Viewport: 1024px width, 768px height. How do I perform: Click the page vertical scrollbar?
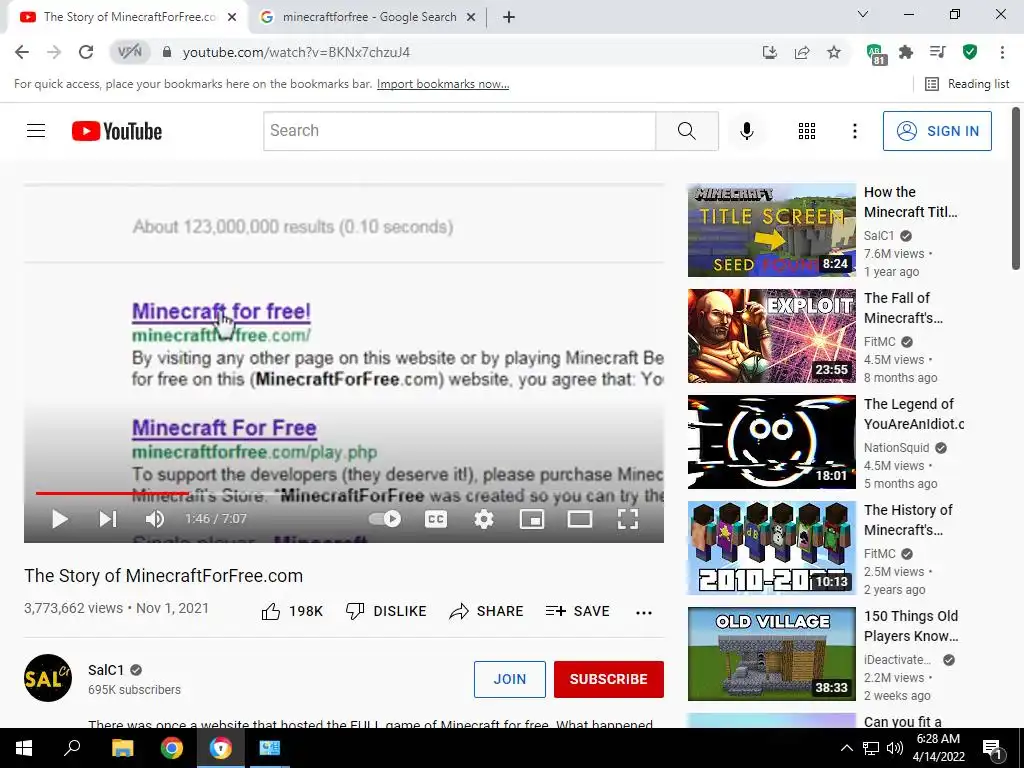(1016, 188)
